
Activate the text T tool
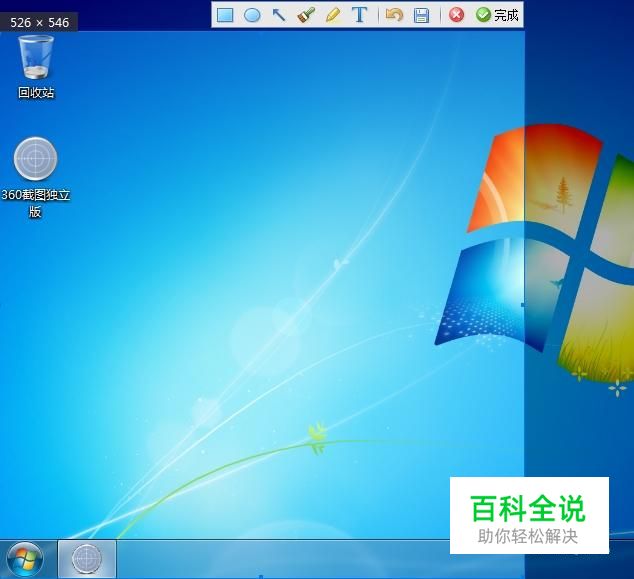(359, 15)
